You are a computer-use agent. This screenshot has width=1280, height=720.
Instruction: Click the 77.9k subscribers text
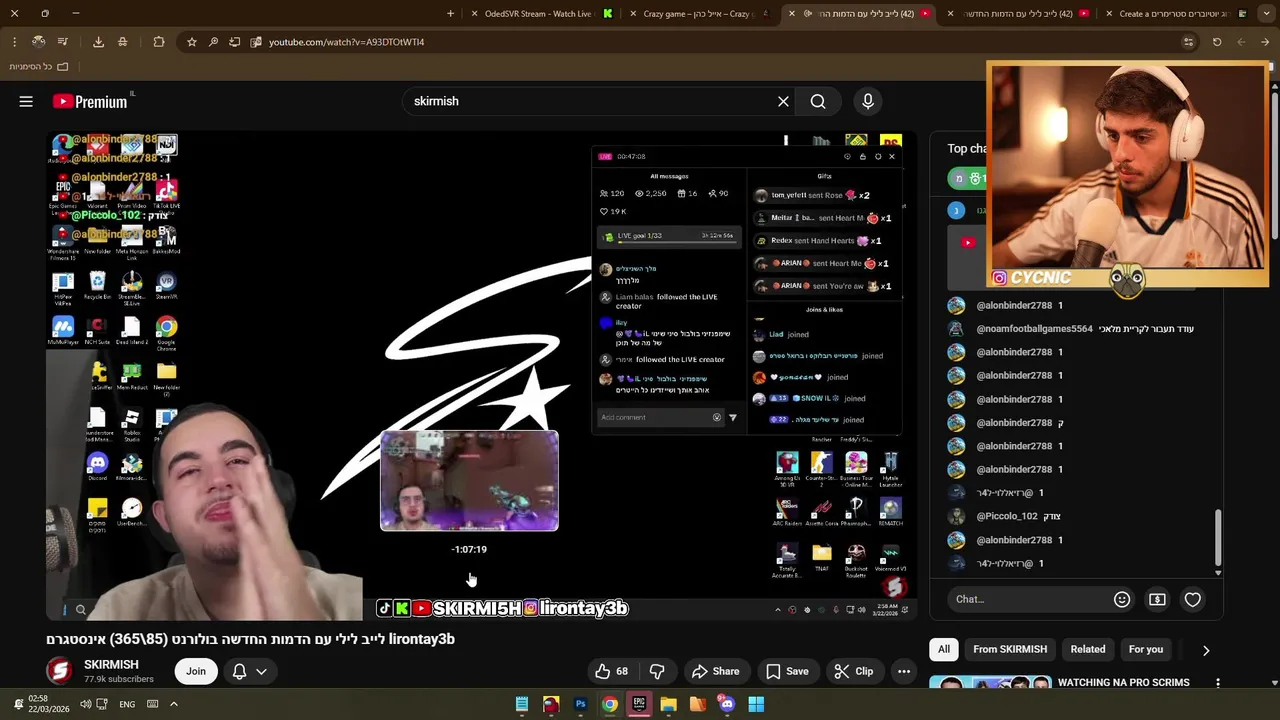click(x=119, y=679)
